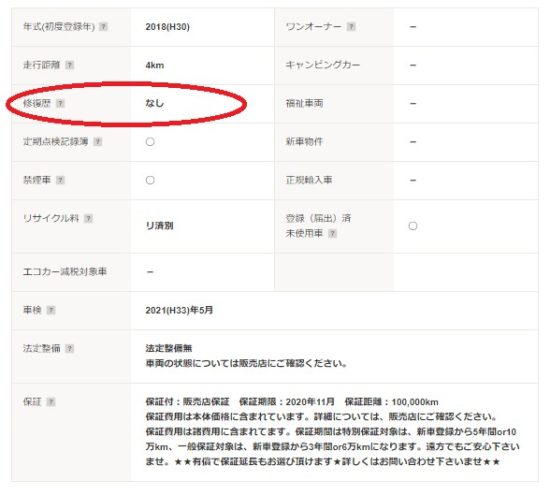Open help icon beside 走行距離
The image size is (550, 495).
pos(70,65)
